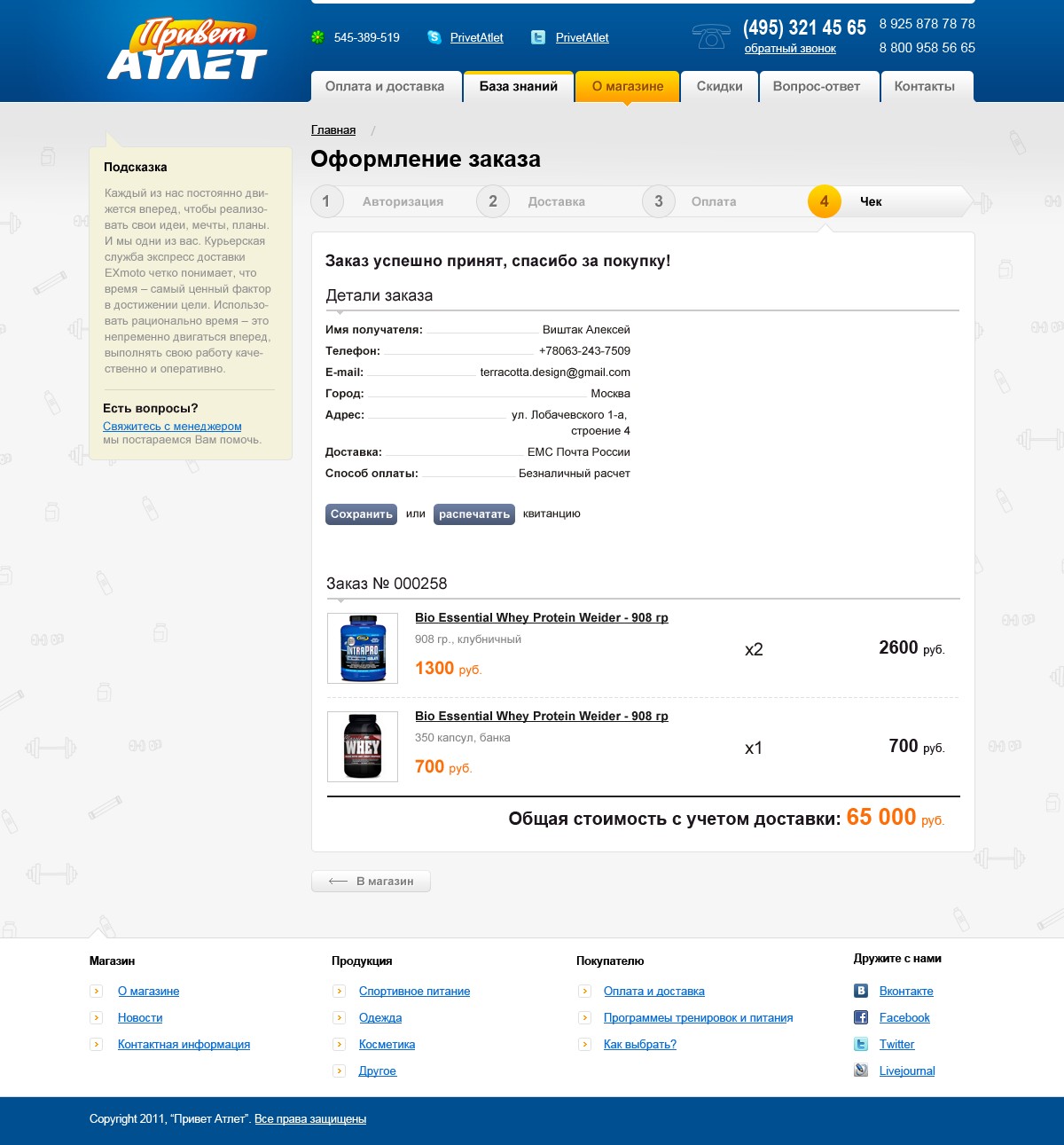Click Как выбрать? footer link
This screenshot has height=1145, width=1064.
click(x=640, y=1044)
